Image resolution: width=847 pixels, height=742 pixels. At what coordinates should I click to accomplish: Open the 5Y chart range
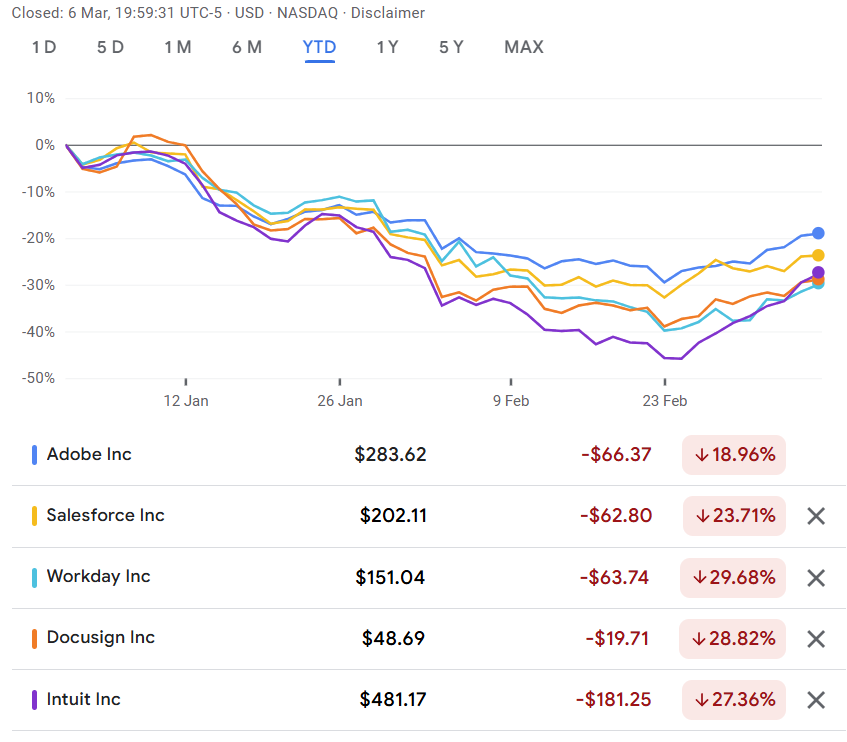pyautogui.click(x=451, y=47)
